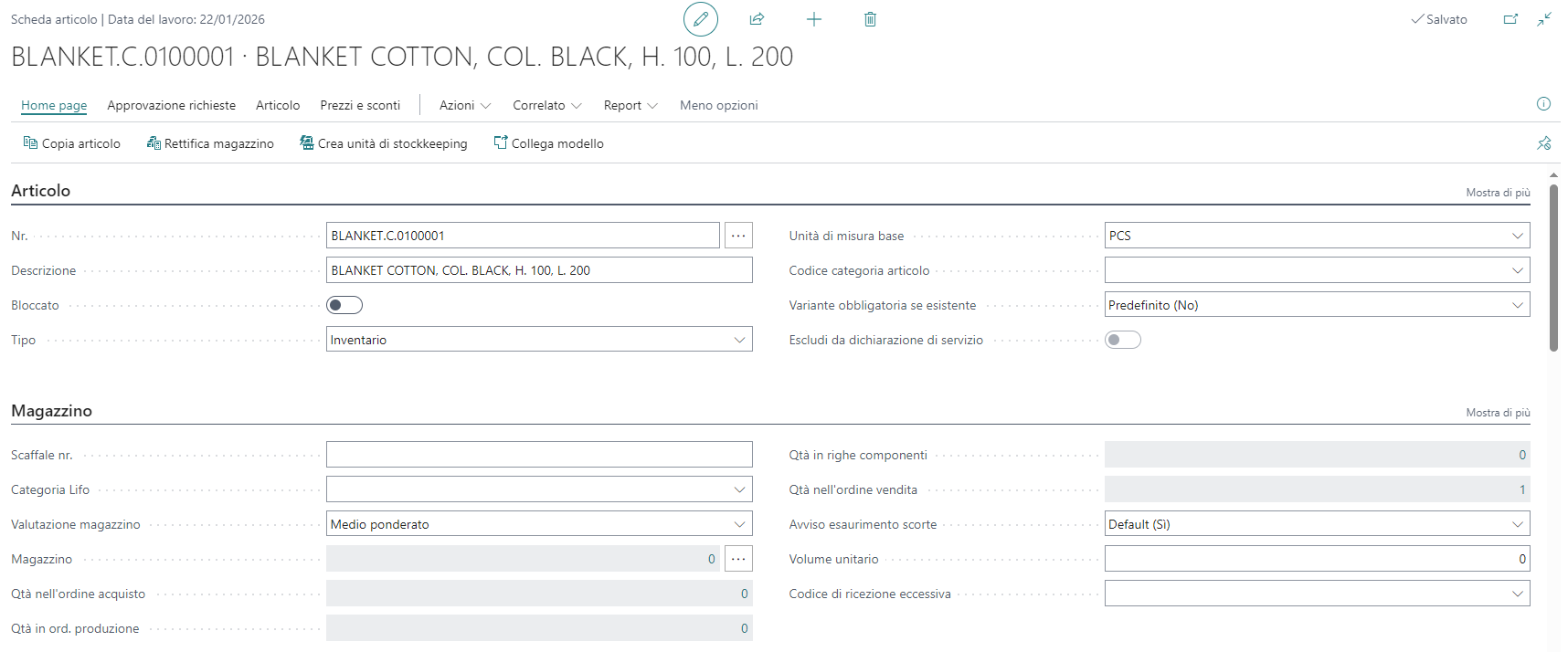The width and height of the screenshot is (1568, 652).
Task: Switch to Prezzi e sconti tab
Action: coord(360,105)
